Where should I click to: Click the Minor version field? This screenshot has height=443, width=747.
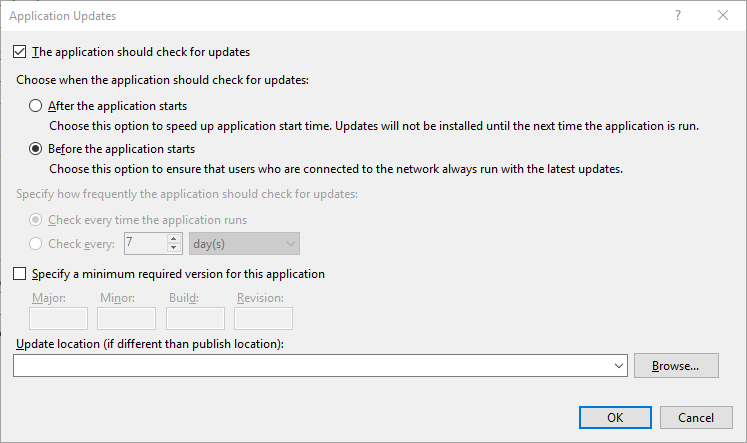click(x=126, y=318)
